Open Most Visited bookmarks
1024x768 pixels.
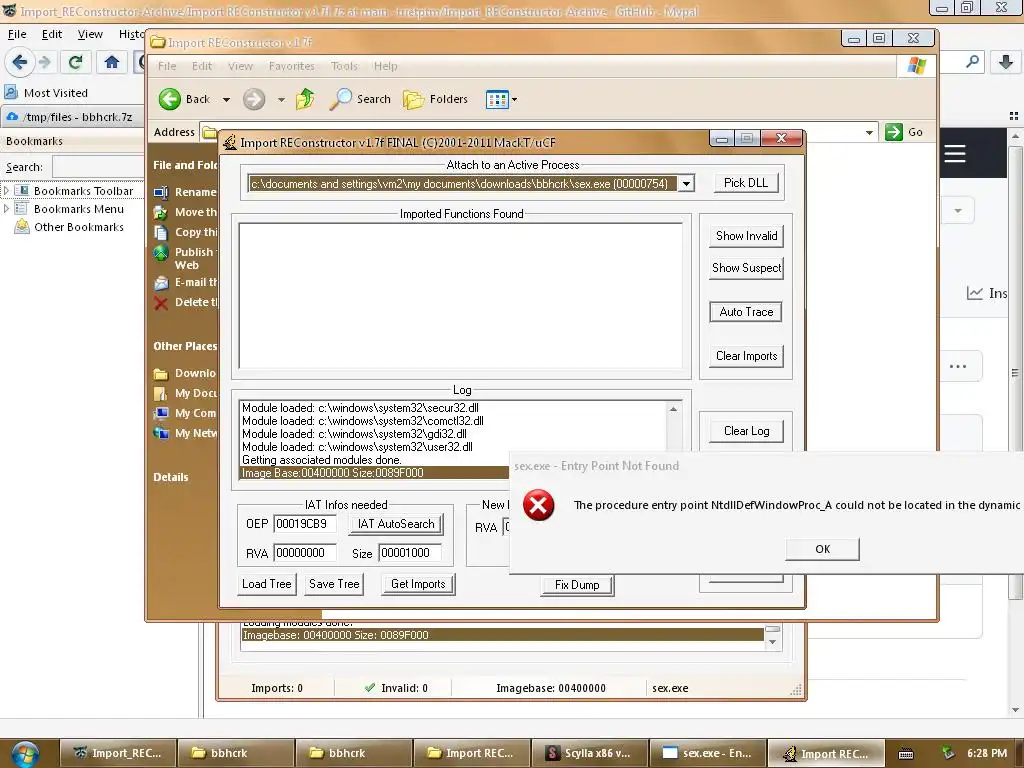tap(47, 93)
